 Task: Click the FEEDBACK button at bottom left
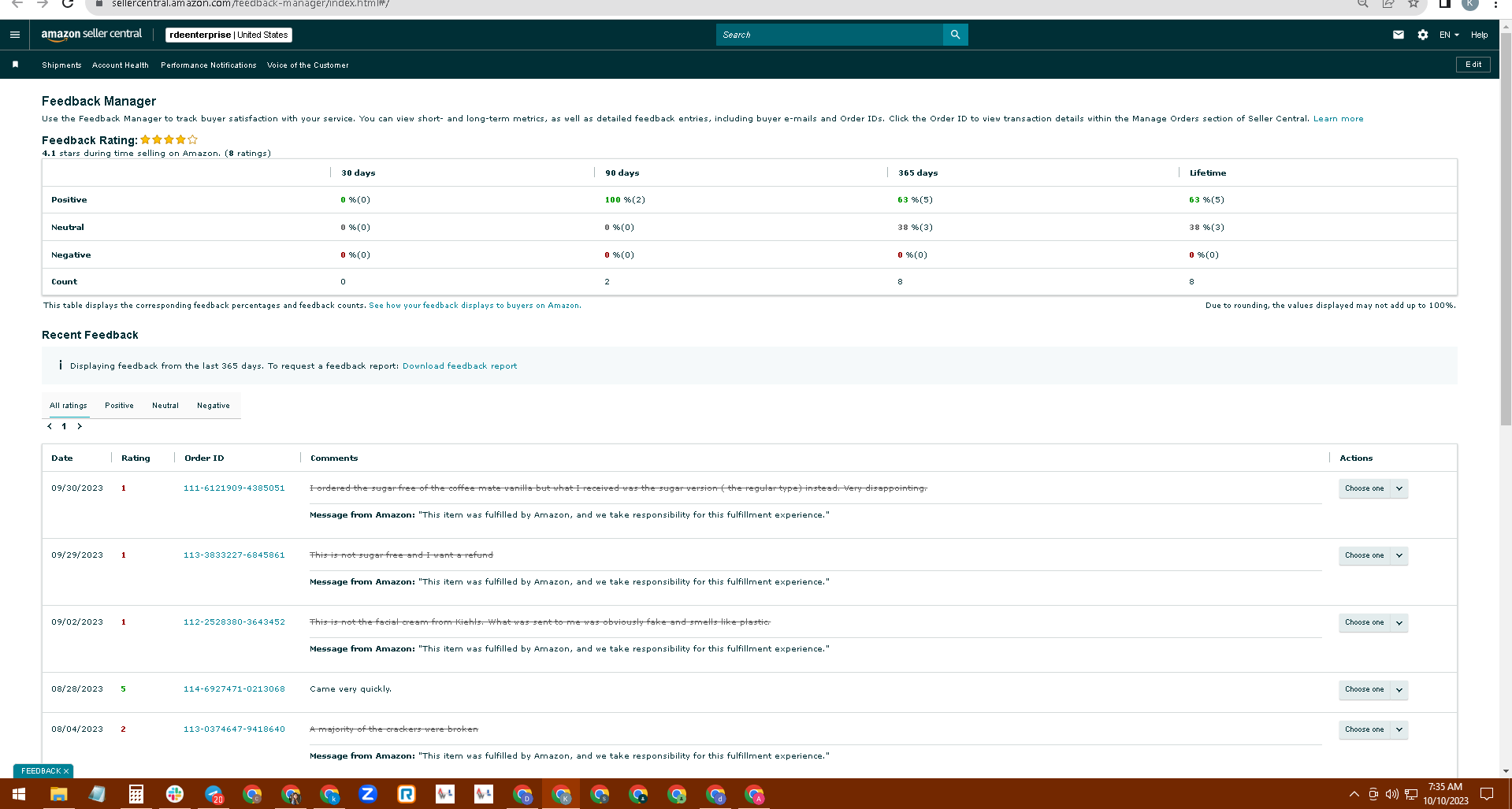40,771
